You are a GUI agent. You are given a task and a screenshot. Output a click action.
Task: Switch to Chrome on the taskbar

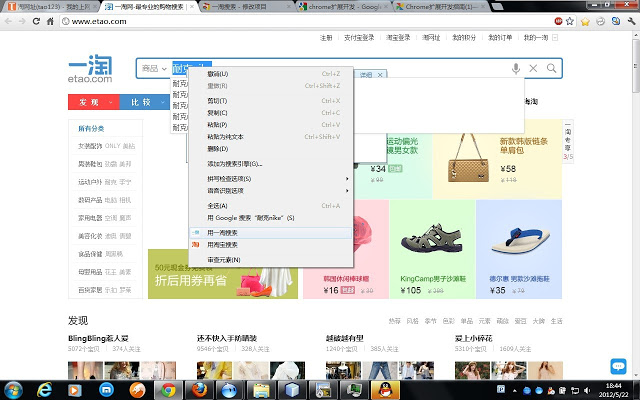pyautogui.click(x=168, y=390)
